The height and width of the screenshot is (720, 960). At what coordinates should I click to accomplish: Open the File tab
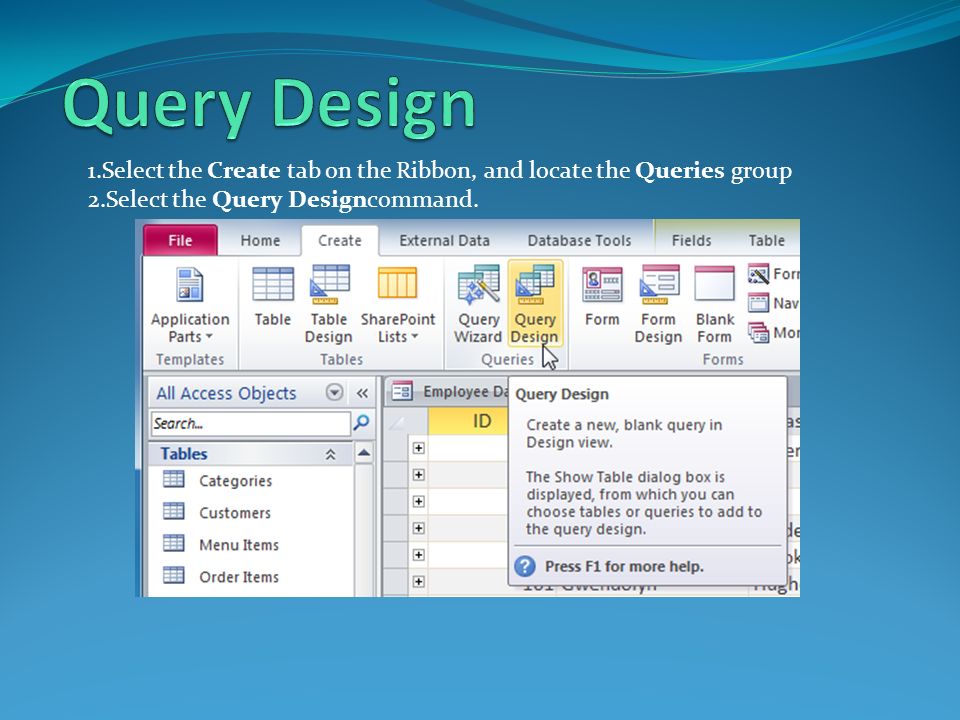pos(180,241)
